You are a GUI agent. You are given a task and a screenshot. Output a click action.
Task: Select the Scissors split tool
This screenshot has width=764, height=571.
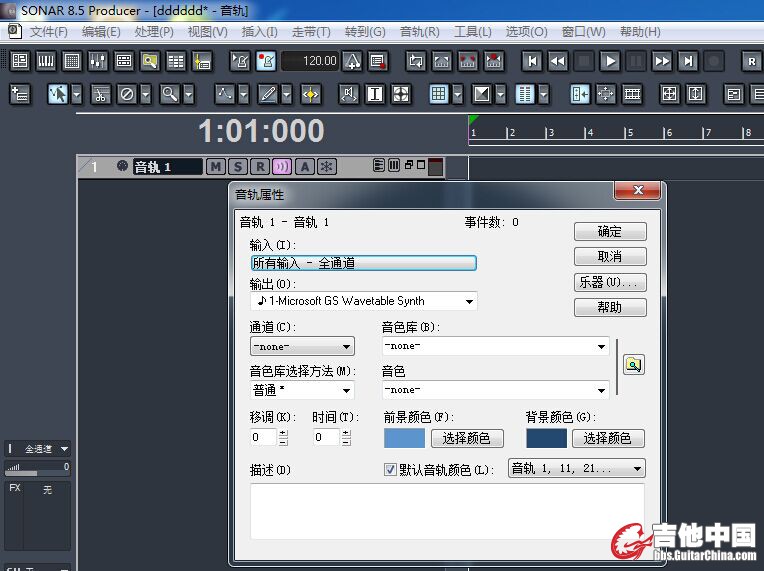[x=100, y=94]
